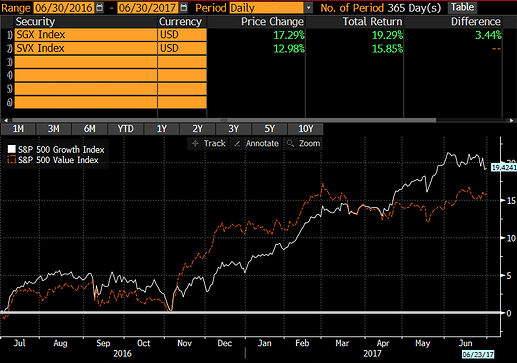Image resolution: width=517 pixels, height=363 pixels.
Task: Click row number 2) beside SVX Index
Action: click(x=9, y=49)
